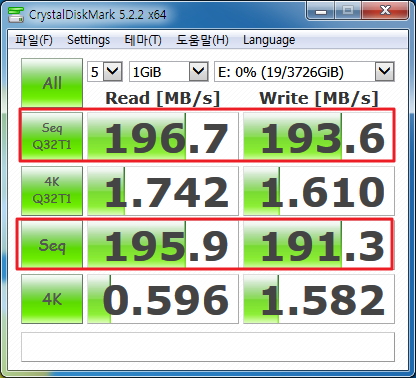Run the plain 4K test
This screenshot has height=378, width=416.
[x=52, y=299]
